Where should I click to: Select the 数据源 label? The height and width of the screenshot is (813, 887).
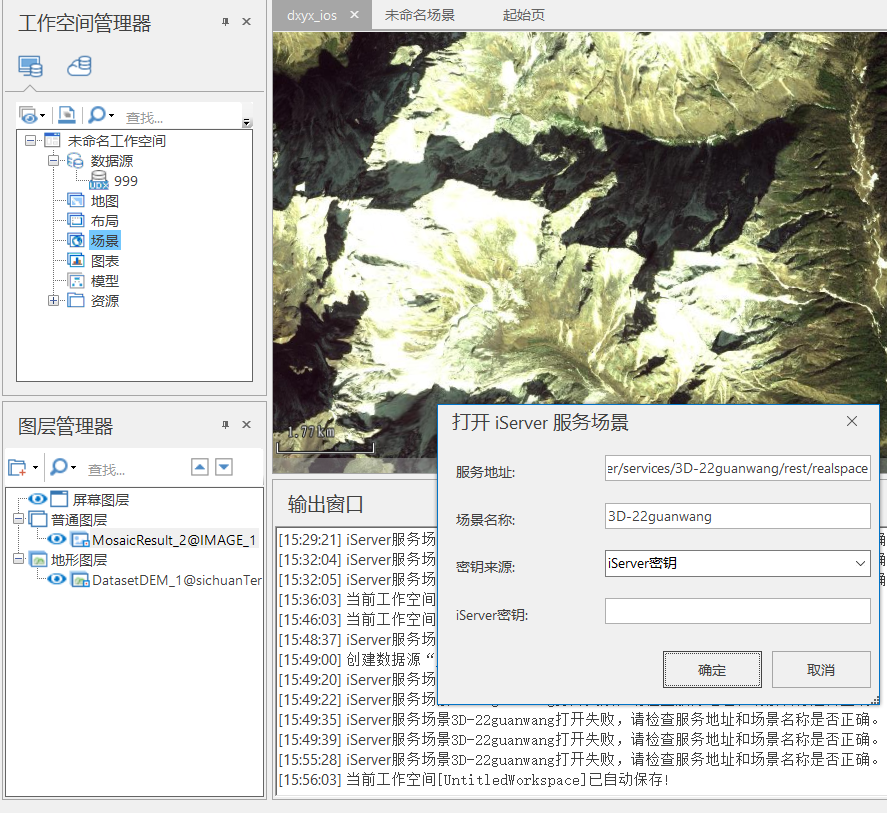coord(112,161)
